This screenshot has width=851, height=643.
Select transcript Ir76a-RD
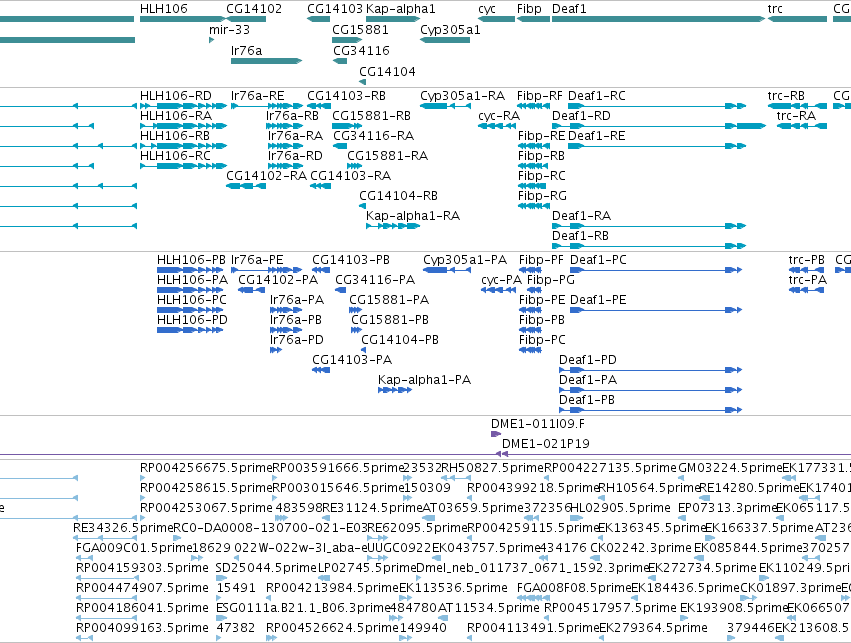(285, 166)
